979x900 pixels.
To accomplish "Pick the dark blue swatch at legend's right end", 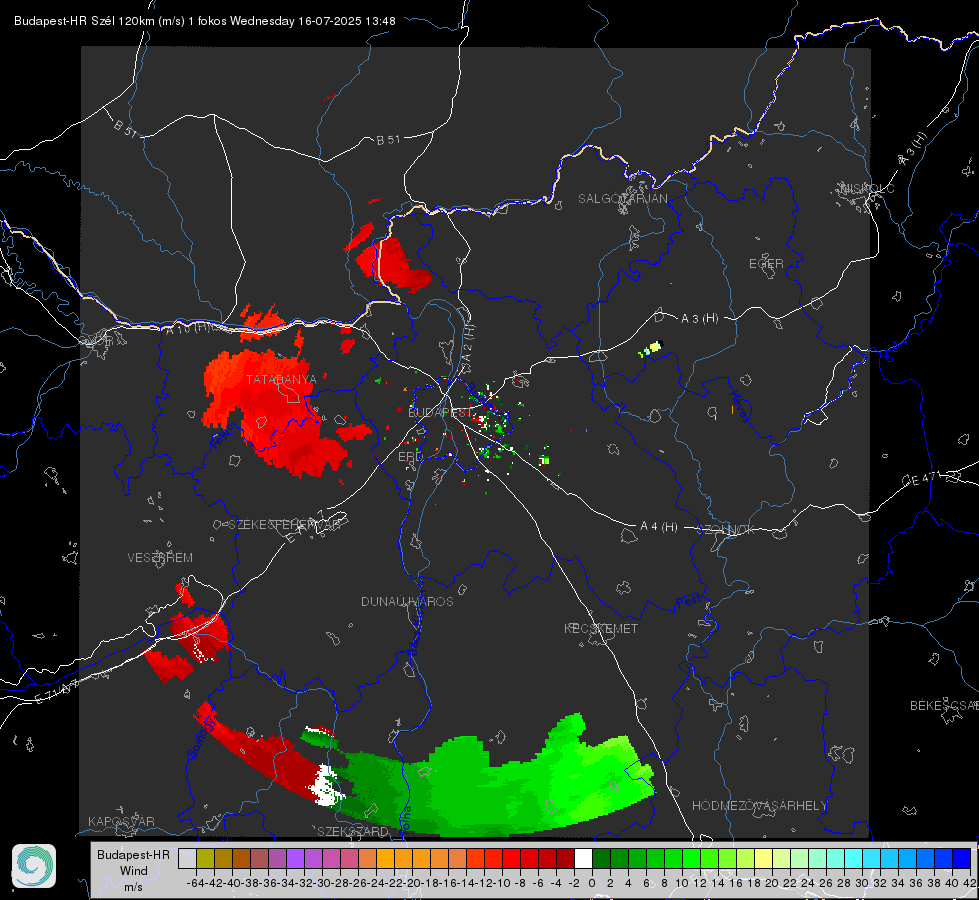I will coord(962,859).
